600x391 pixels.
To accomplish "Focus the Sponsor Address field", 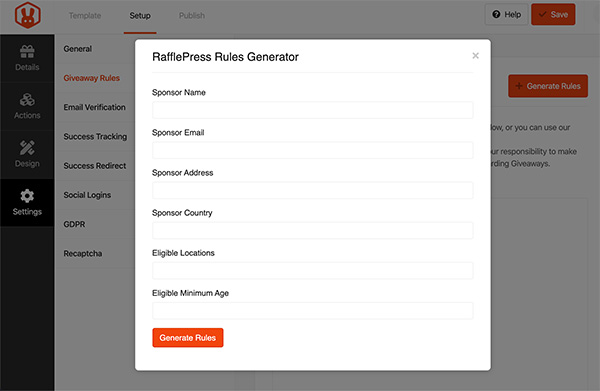I will tap(313, 191).
